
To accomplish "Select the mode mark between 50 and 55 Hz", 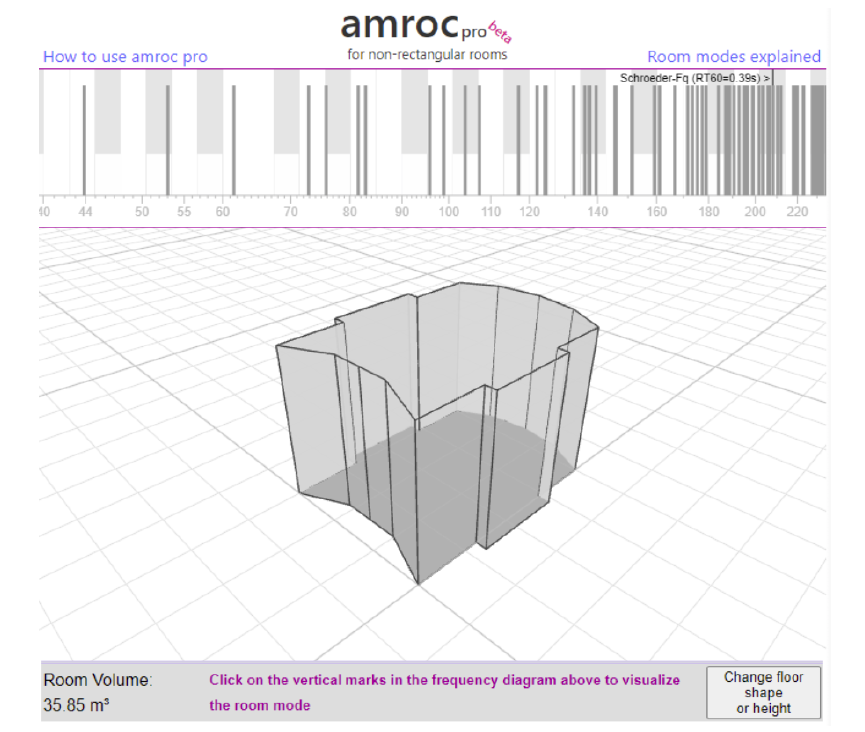I will 168,140.
